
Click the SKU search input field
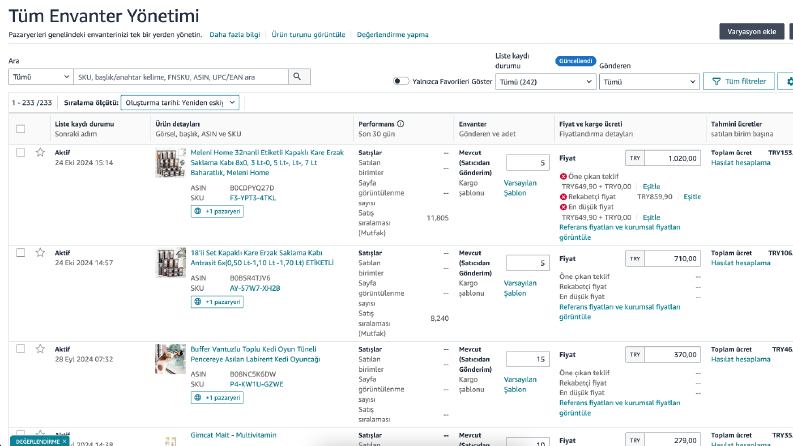tap(181, 77)
